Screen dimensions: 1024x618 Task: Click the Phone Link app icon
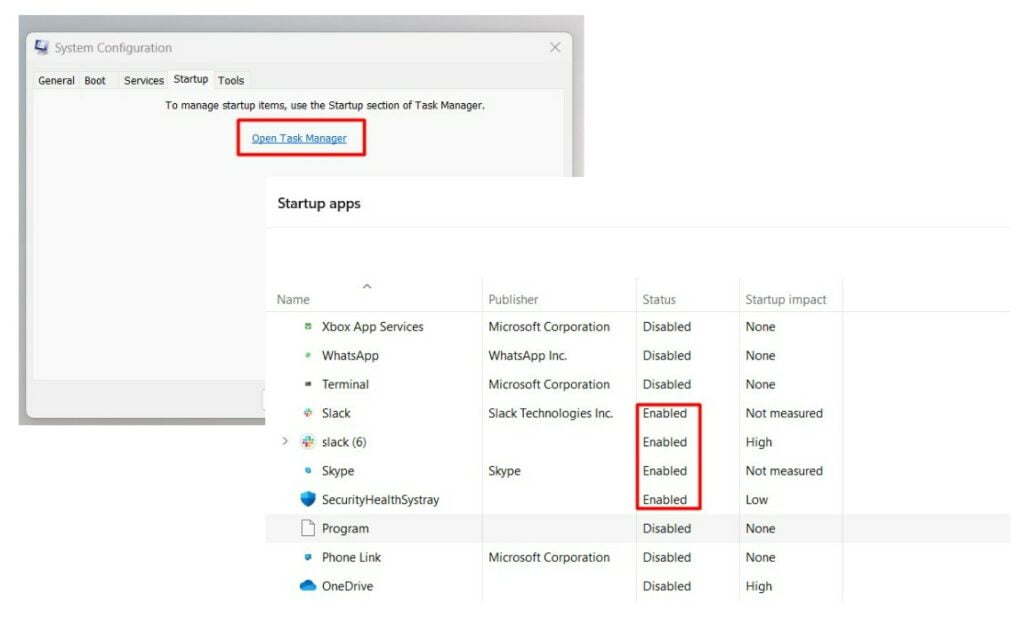pos(310,557)
